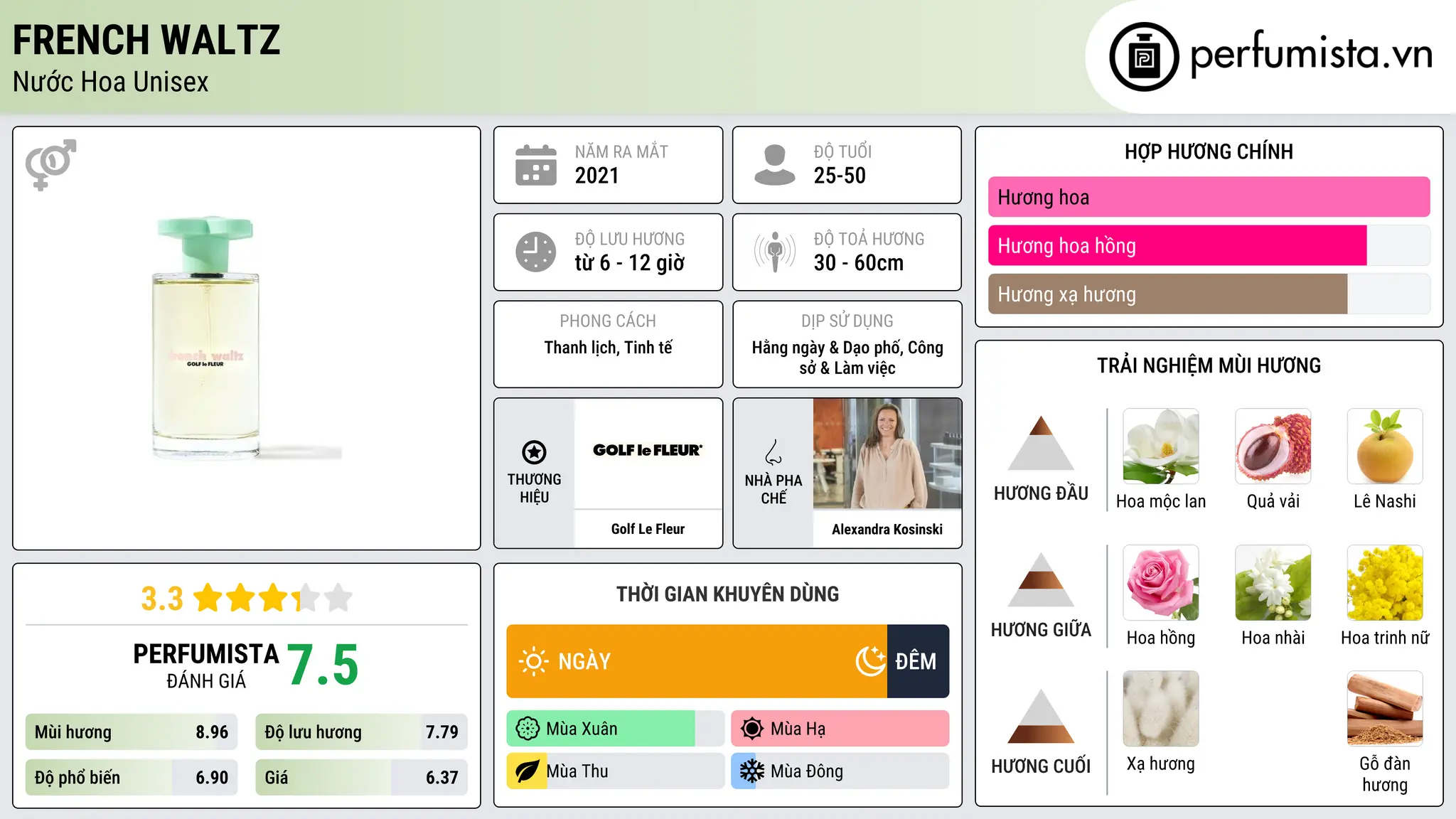
Task: Click the person icon beside Độ tuổi
Action: tap(774, 165)
